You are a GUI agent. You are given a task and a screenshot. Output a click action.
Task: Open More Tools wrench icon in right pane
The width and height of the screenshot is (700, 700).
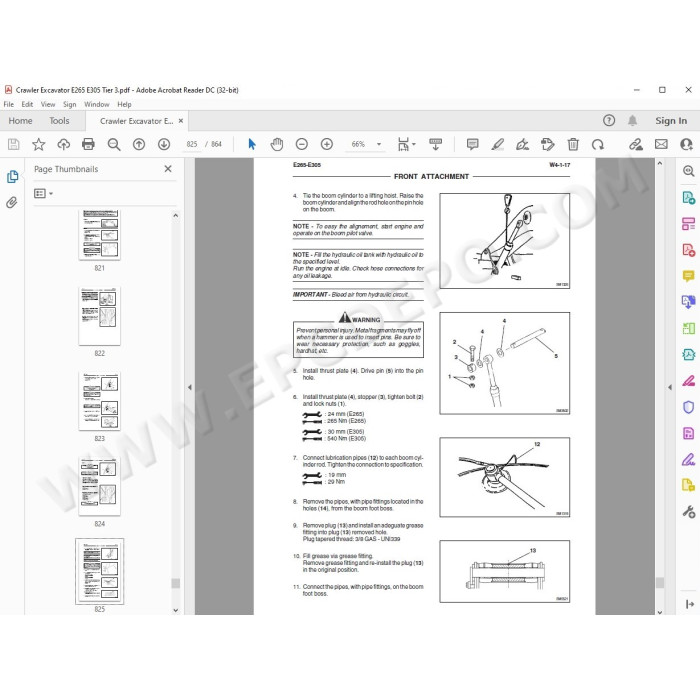click(x=688, y=512)
